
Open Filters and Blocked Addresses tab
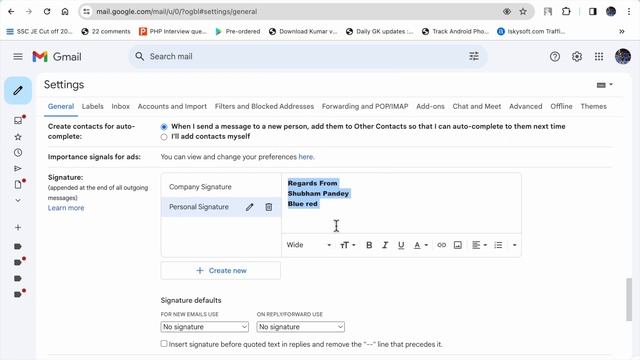tap(264, 106)
